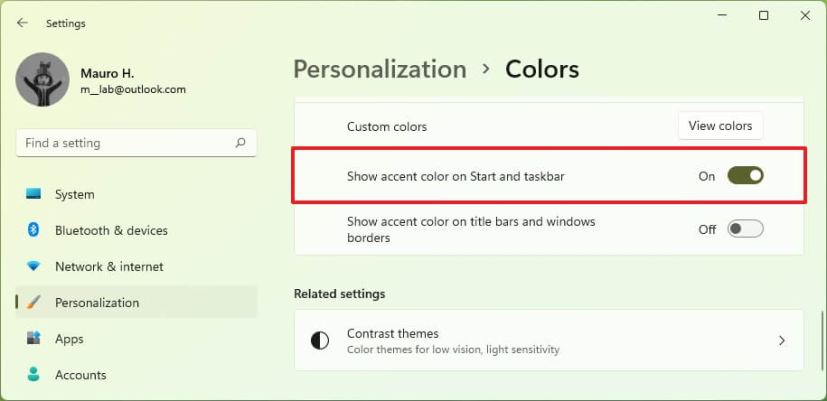Viewport: 827px width, 401px height.
Task: Open the Network & internet section
Action: (x=109, y=266)
